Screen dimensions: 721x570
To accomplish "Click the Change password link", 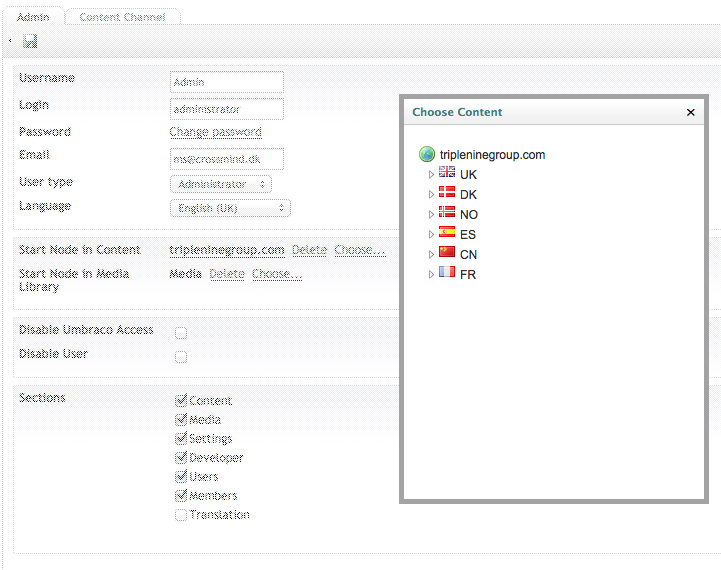I will point(215,132).
